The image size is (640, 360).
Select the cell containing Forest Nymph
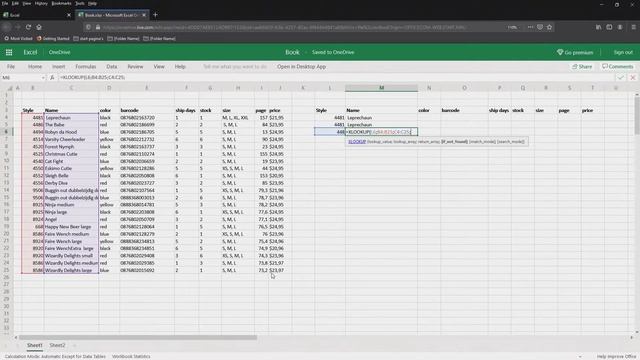coord(71,147)
